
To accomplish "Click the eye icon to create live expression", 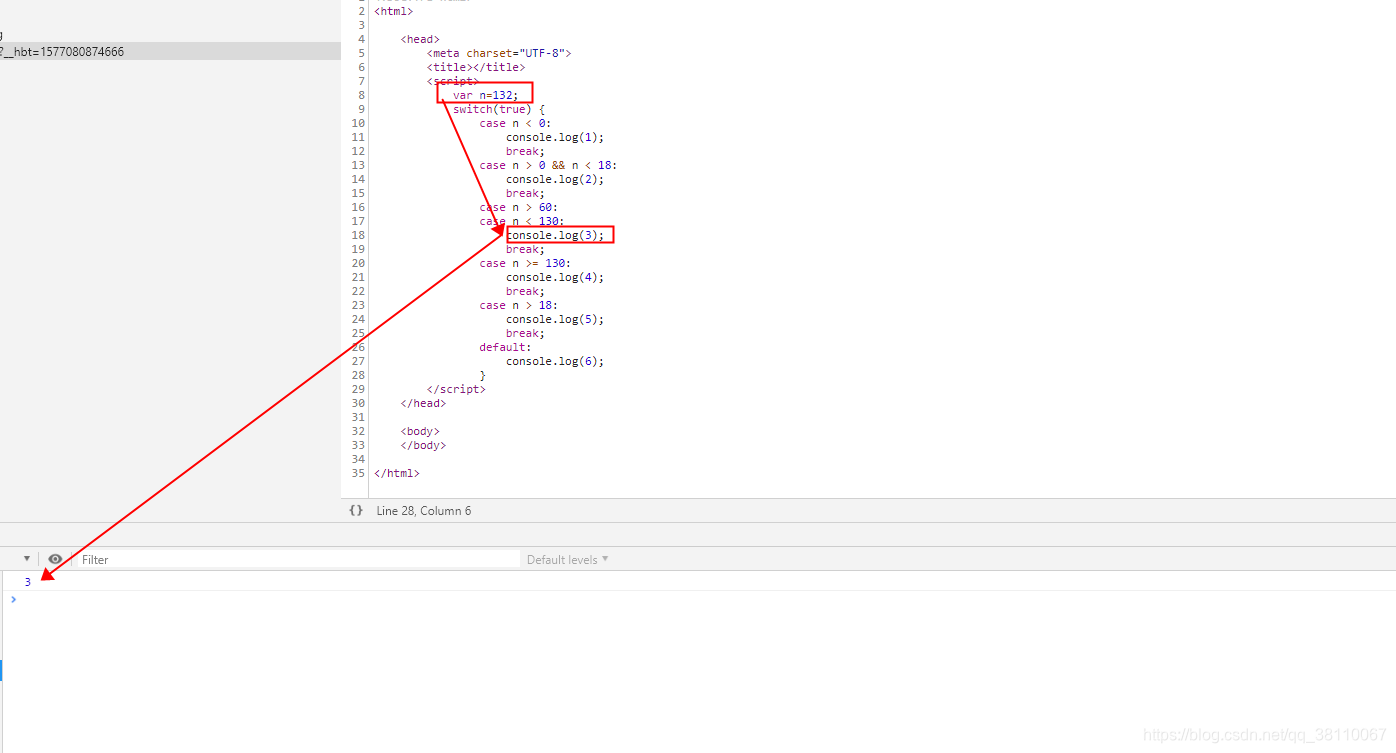I will coord(55,558).
